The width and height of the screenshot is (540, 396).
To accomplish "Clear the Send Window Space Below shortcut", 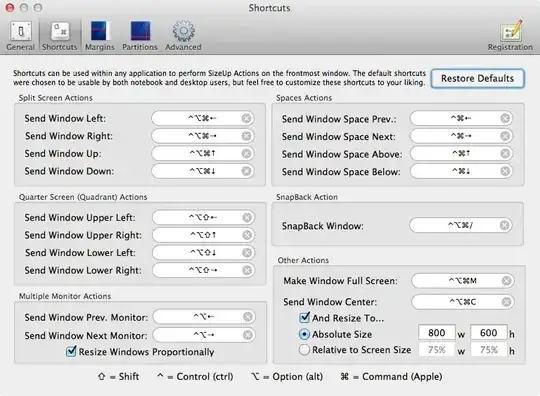I will point(505,171).
